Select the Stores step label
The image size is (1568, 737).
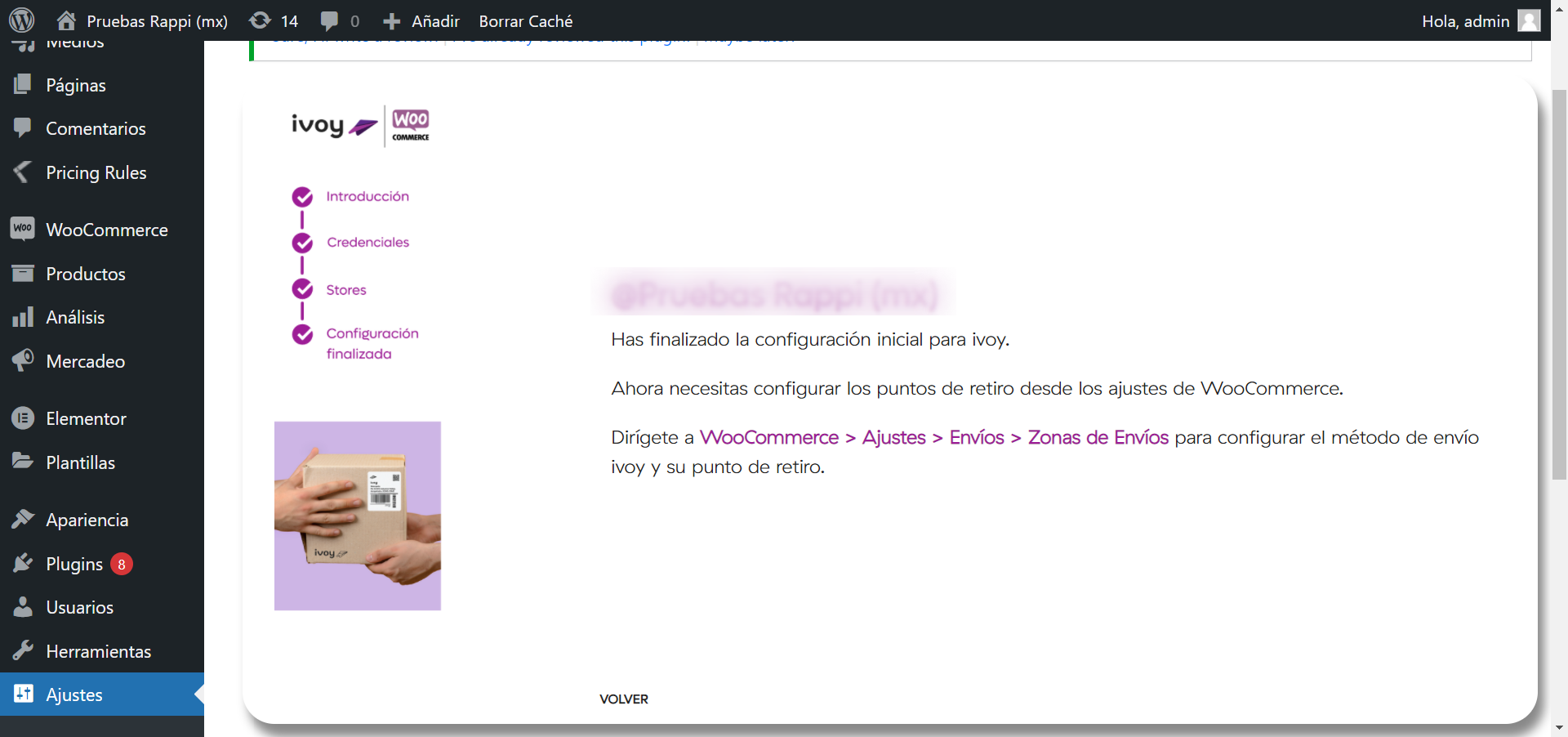tap(346, 290)
